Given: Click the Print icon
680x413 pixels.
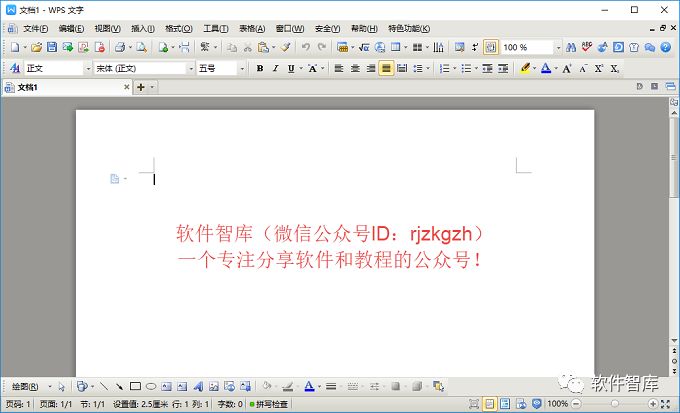Looking at the screenshot, I should (x=120, y=47).
